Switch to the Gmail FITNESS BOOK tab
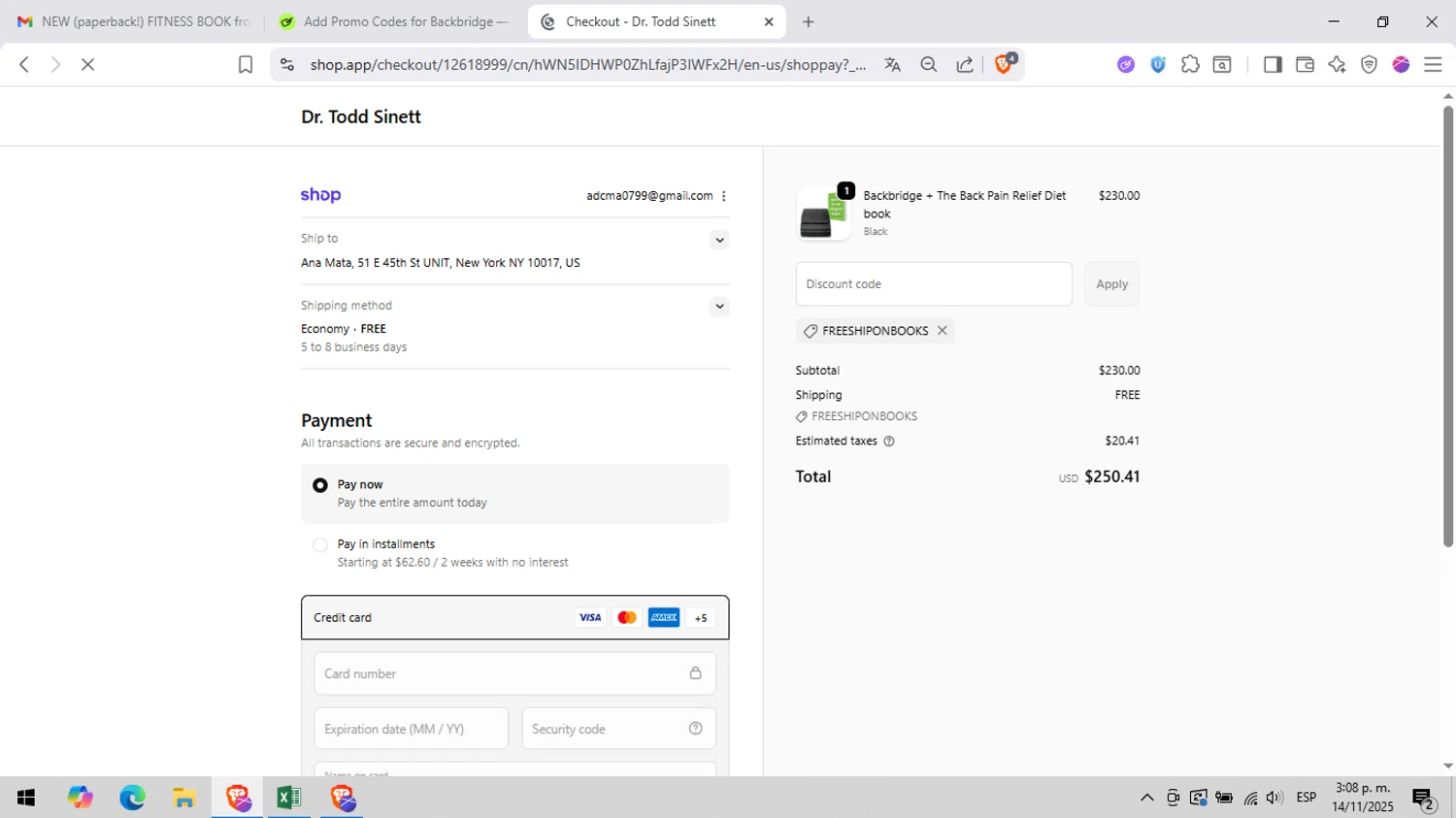The image size is (1456, 818). (x=135, y=21)
